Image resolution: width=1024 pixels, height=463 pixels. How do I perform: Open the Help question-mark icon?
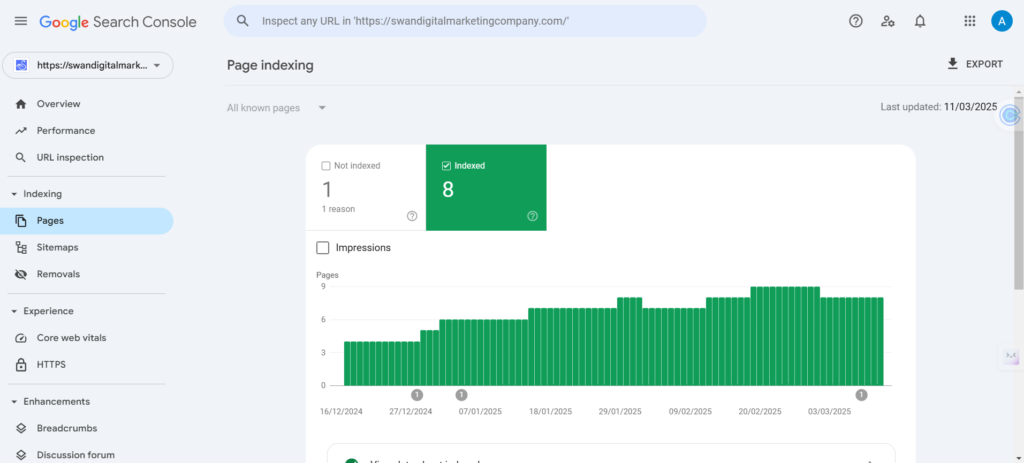coord(856,21)
